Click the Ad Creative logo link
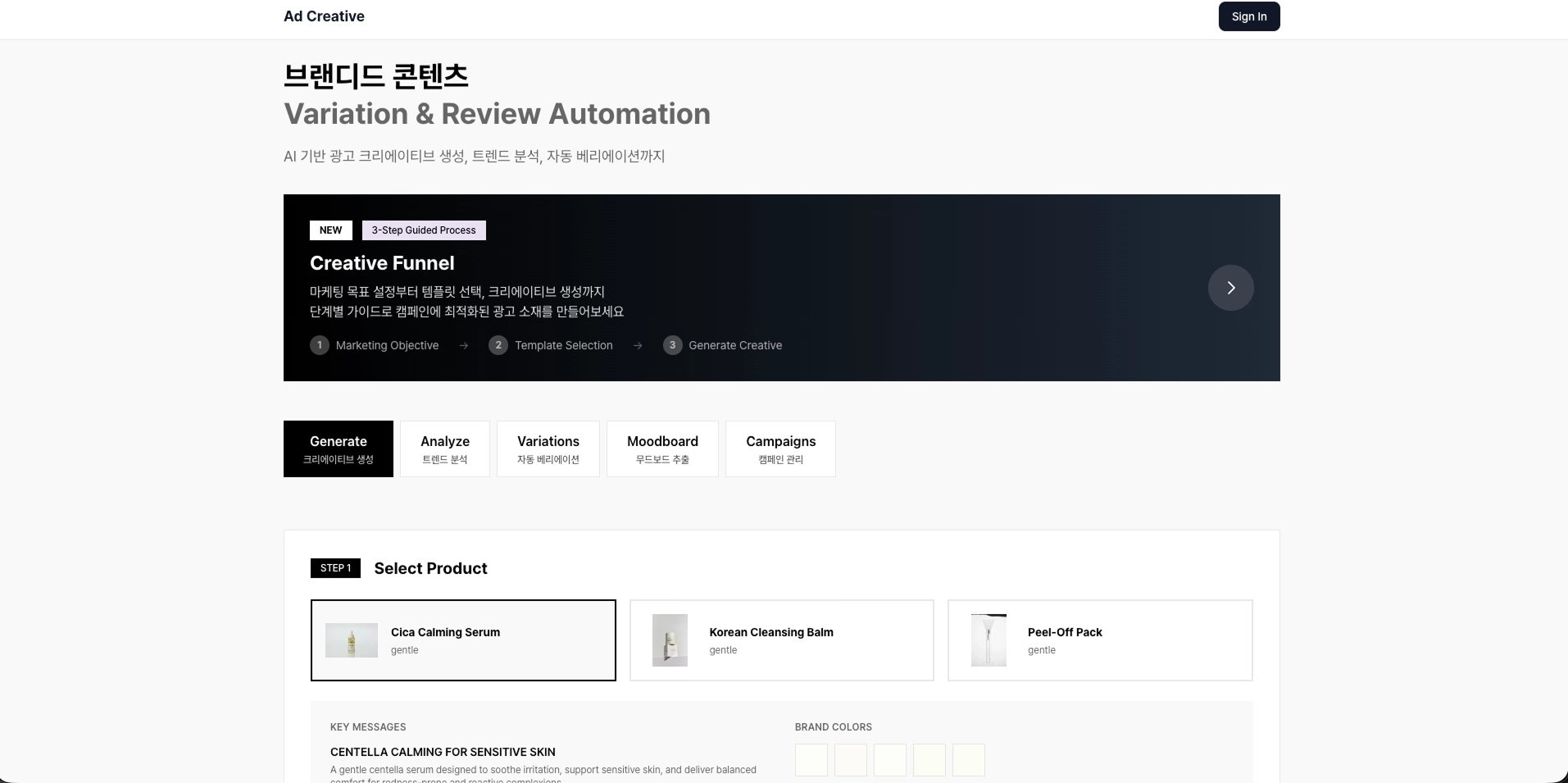 pyautogui.click(x=324, y=16)
